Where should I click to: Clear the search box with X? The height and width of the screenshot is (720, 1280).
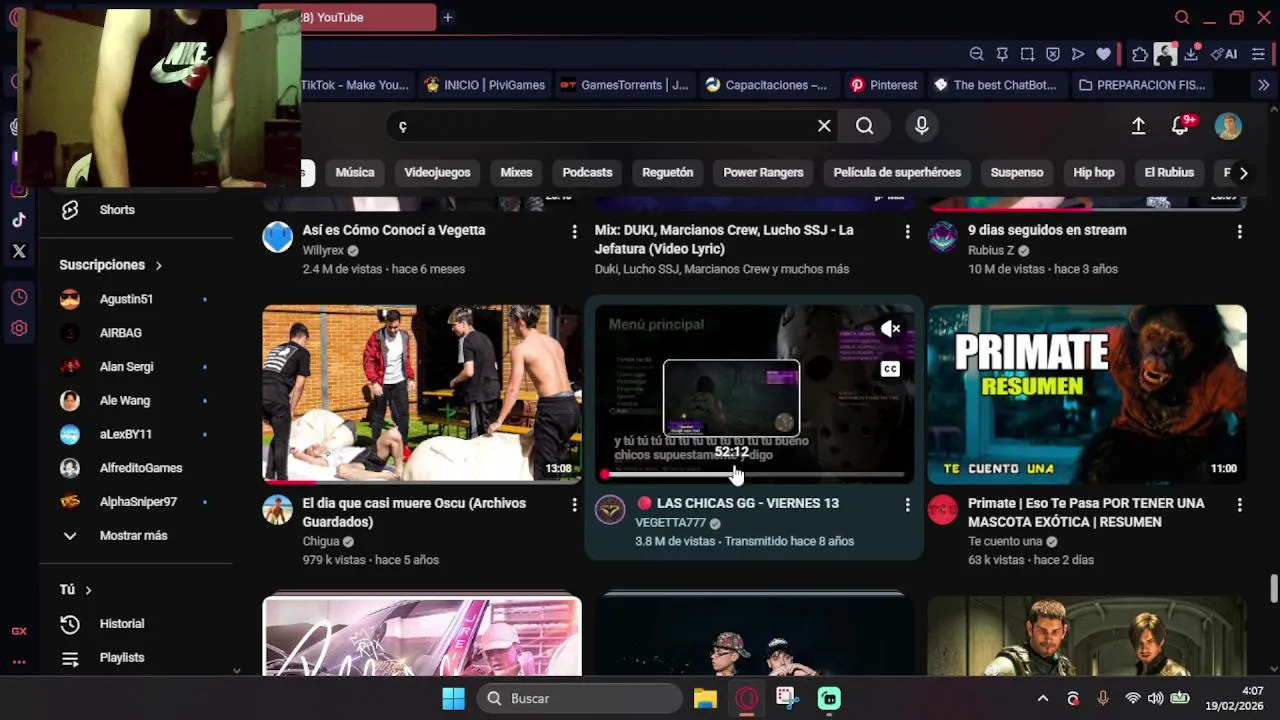824,126
